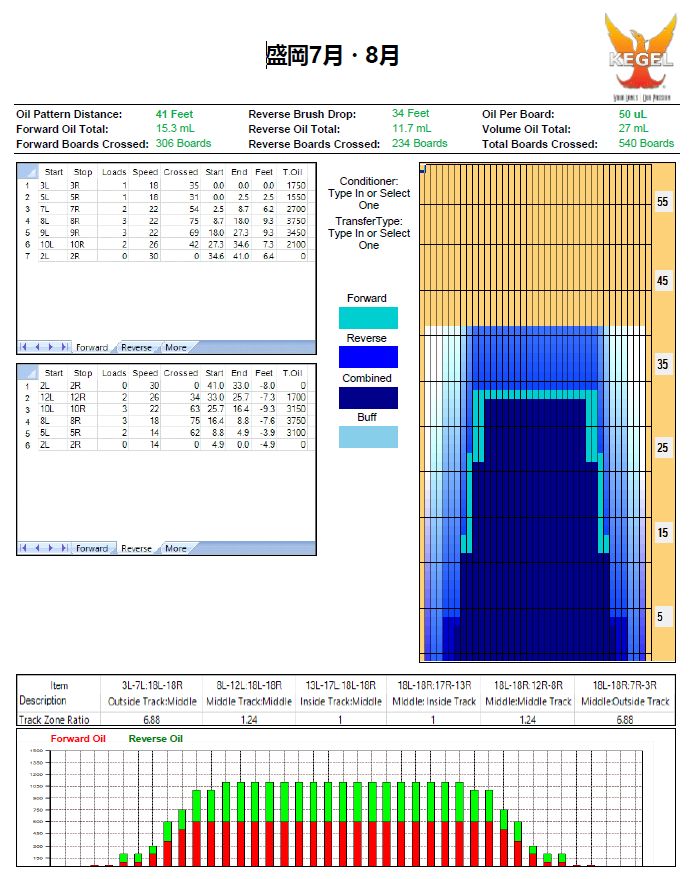Image resolution: width=692 pixels, height=879 pixels.
Task: Switch to Forward tab in lower table
Action: (x=92, y=548)
